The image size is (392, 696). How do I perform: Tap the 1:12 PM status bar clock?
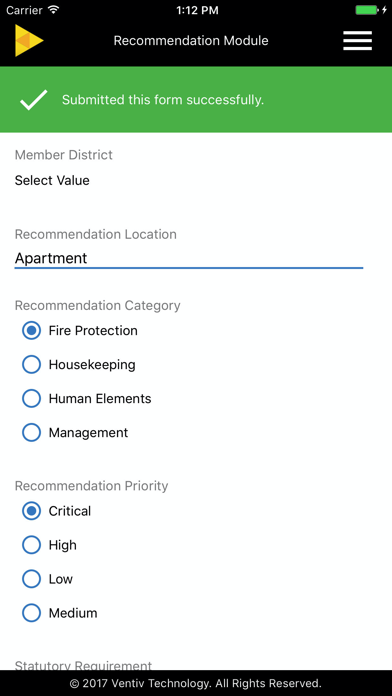(197, 10)
